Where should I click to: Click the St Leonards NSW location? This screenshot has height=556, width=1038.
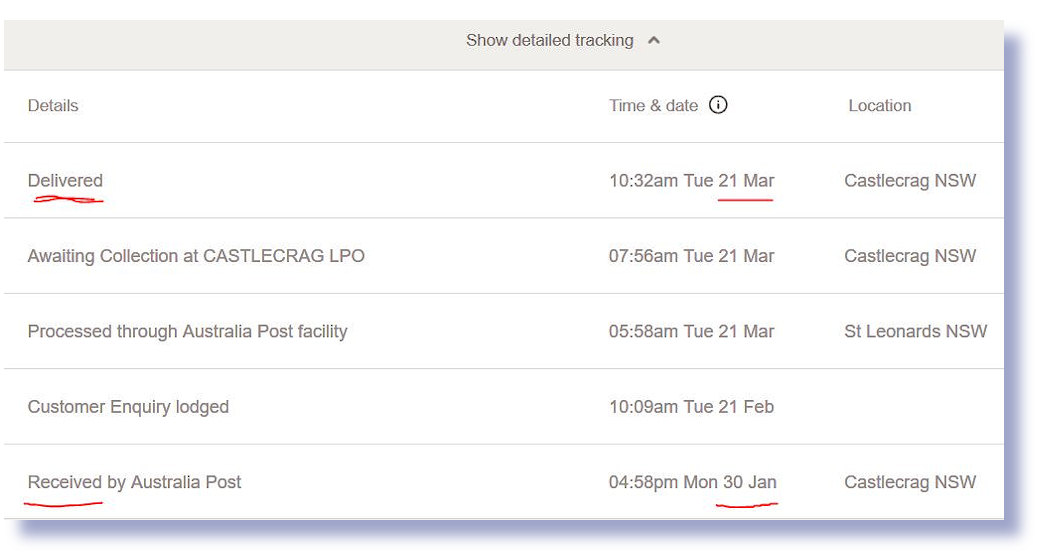coord(916,332)
